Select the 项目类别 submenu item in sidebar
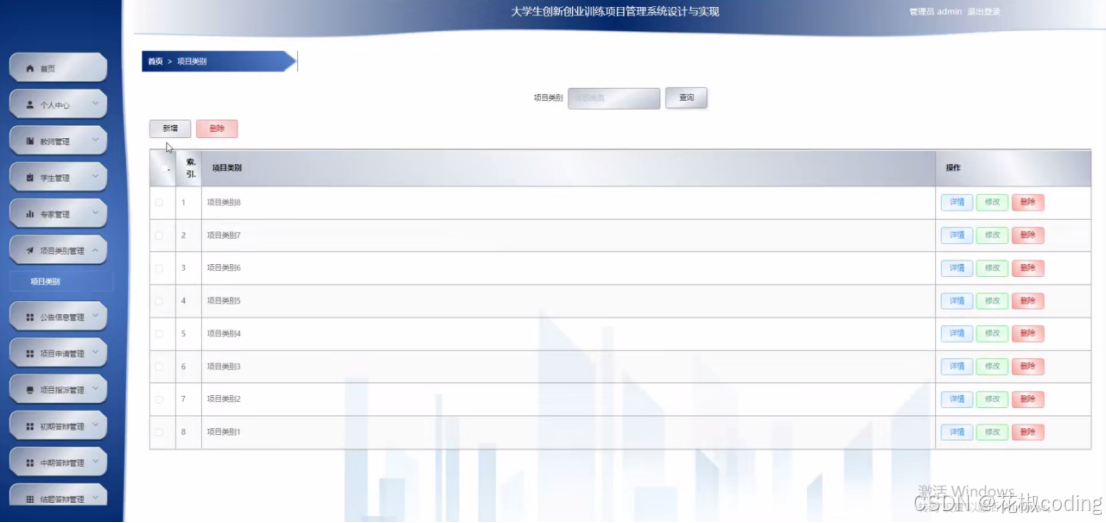Viewport: 1106px width, 523px height. [61, 281]
